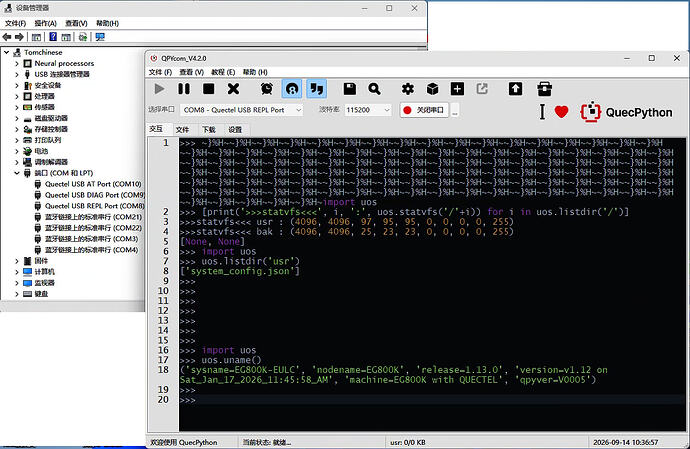Click the X clear icon in QPYcom toolbar
The width and height of the screenshot is (690, 449).
point(233,89)
